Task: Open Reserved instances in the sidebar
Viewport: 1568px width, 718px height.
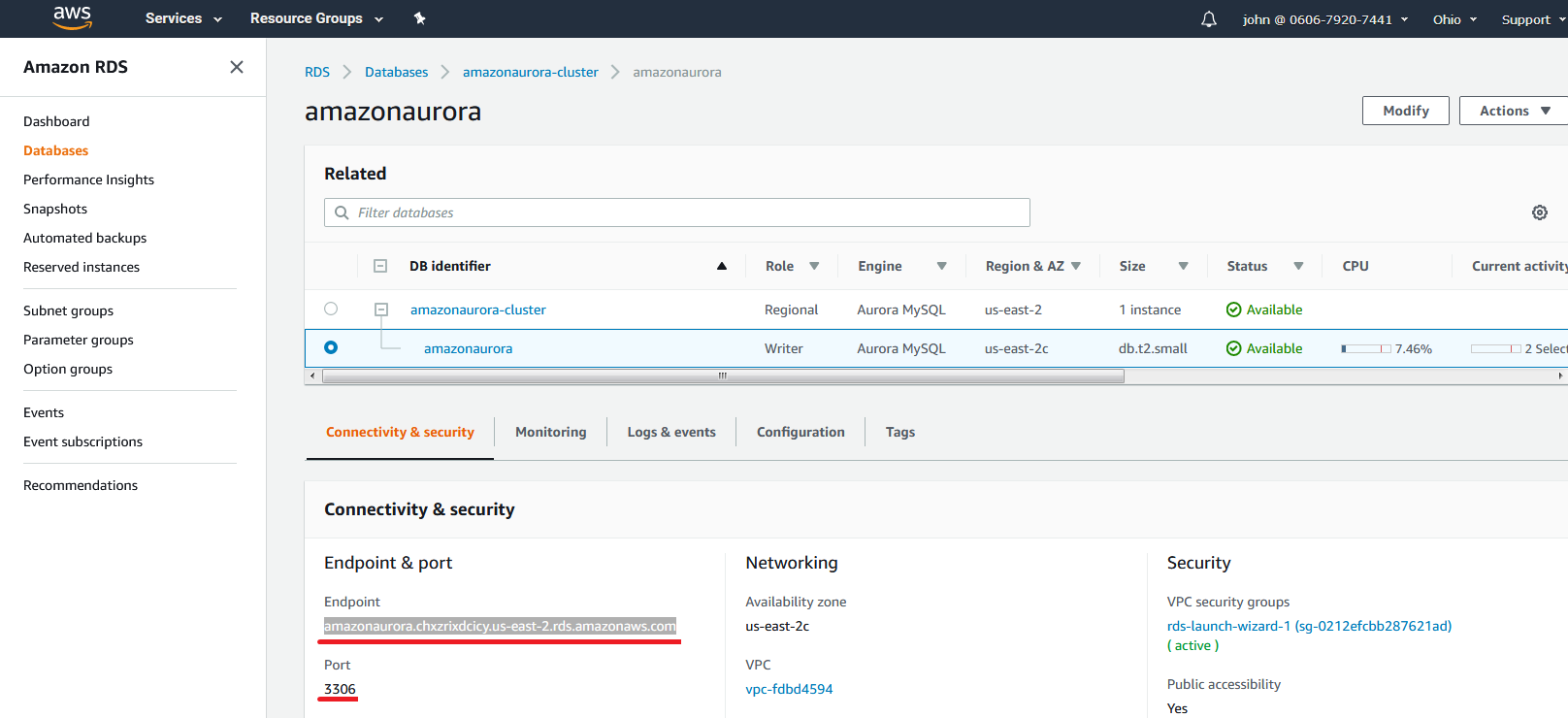Action: point(82,267)
